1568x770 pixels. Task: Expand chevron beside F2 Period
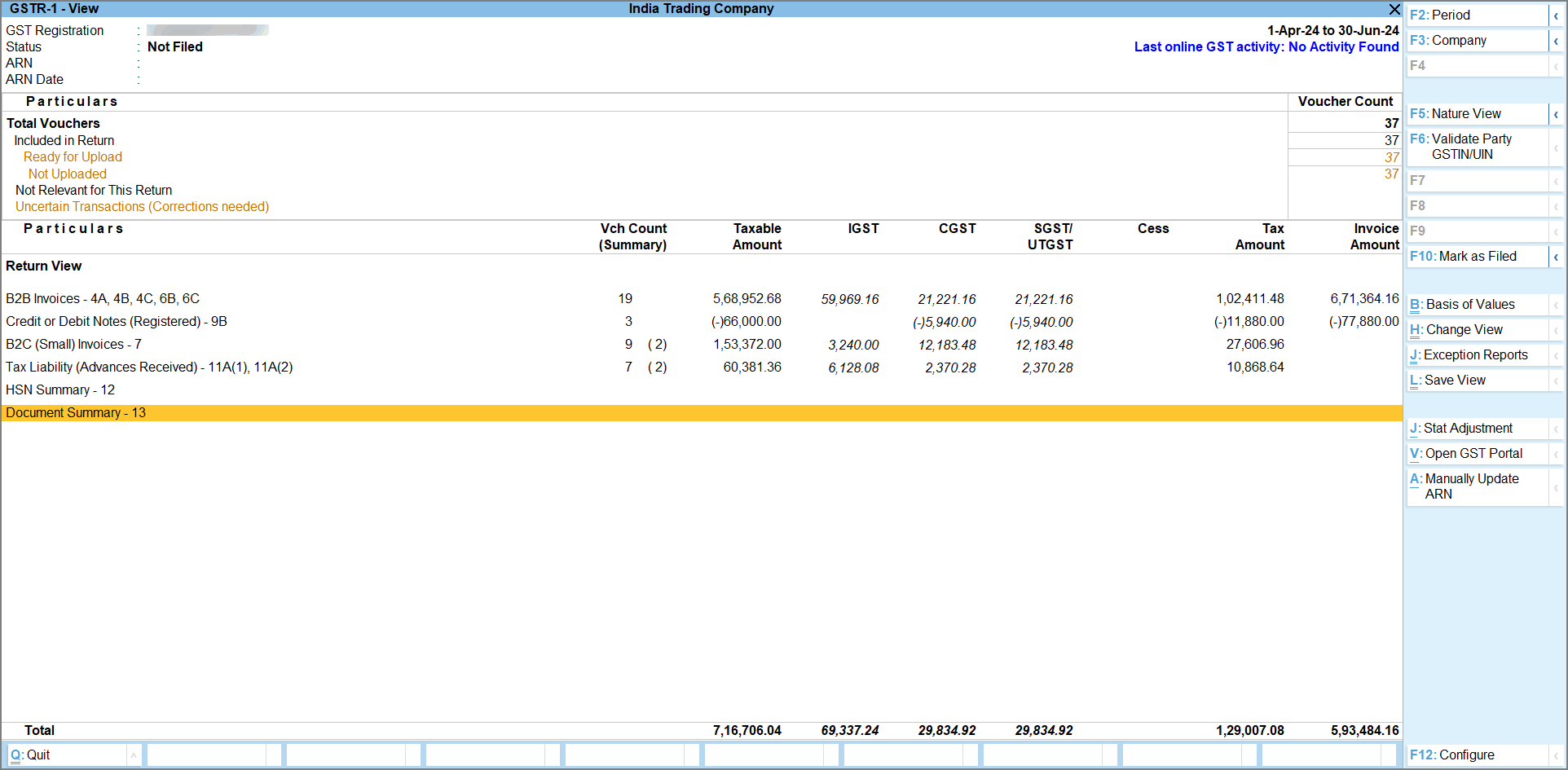pos(1557,15)
